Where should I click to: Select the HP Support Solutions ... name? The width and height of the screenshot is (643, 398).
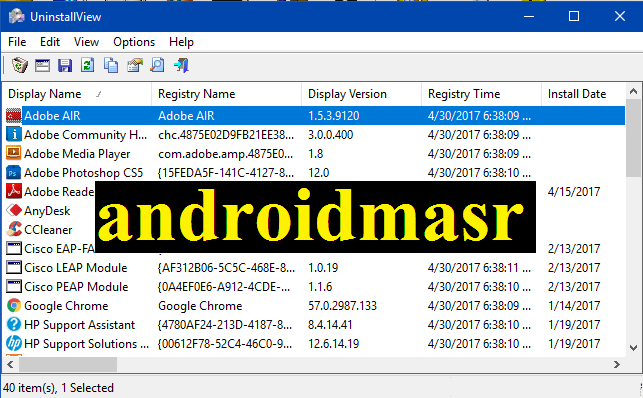pyautogui.click(x=86, y=343)
